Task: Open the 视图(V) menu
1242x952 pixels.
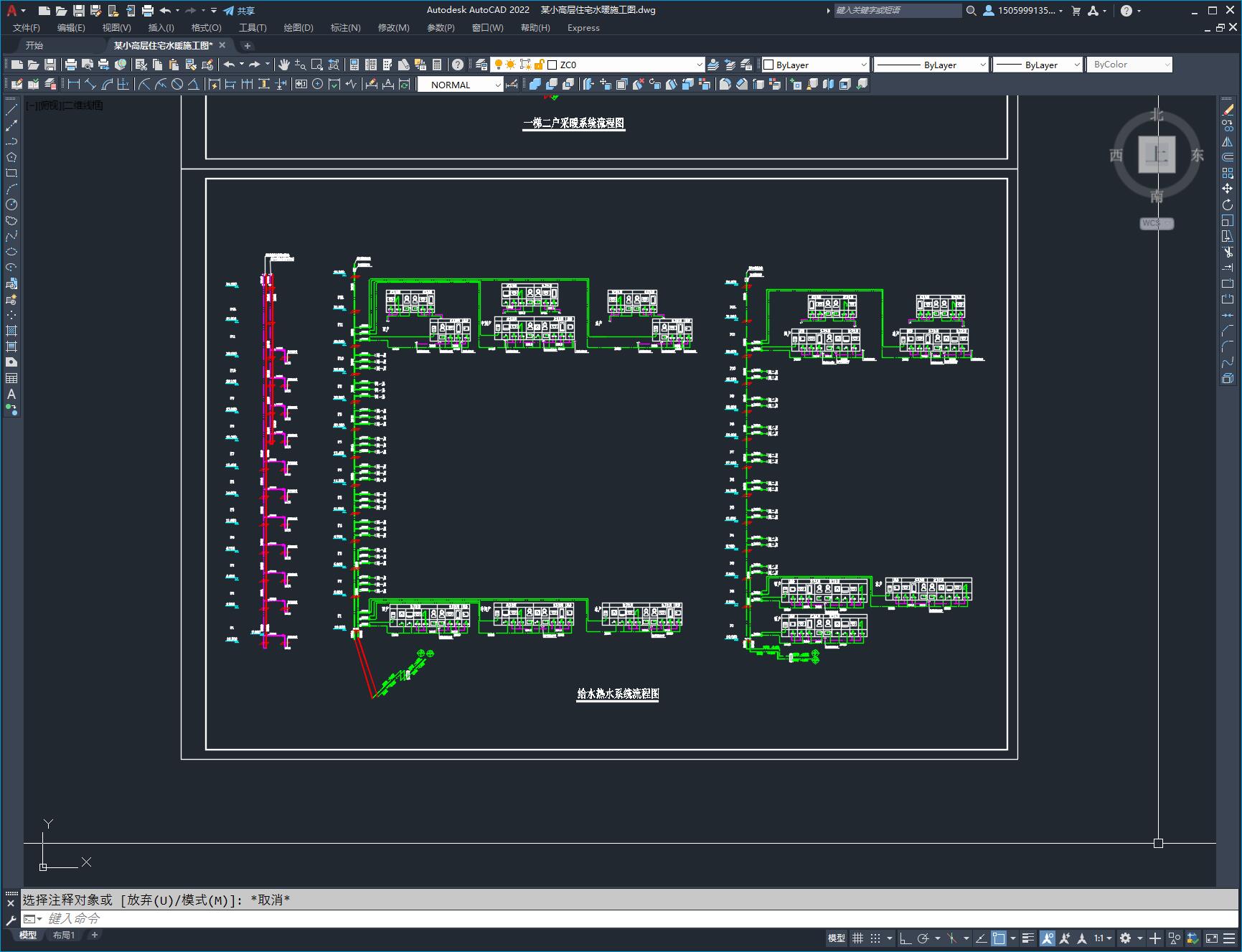Action: point(116,28)
